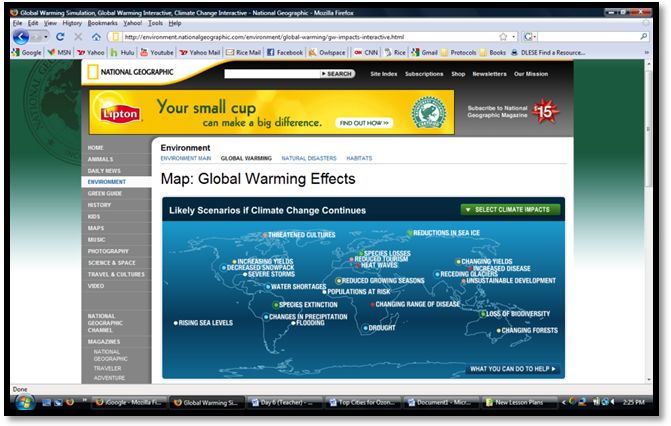Open the Yahoo Mail bookmark

(x=199, y=52)
